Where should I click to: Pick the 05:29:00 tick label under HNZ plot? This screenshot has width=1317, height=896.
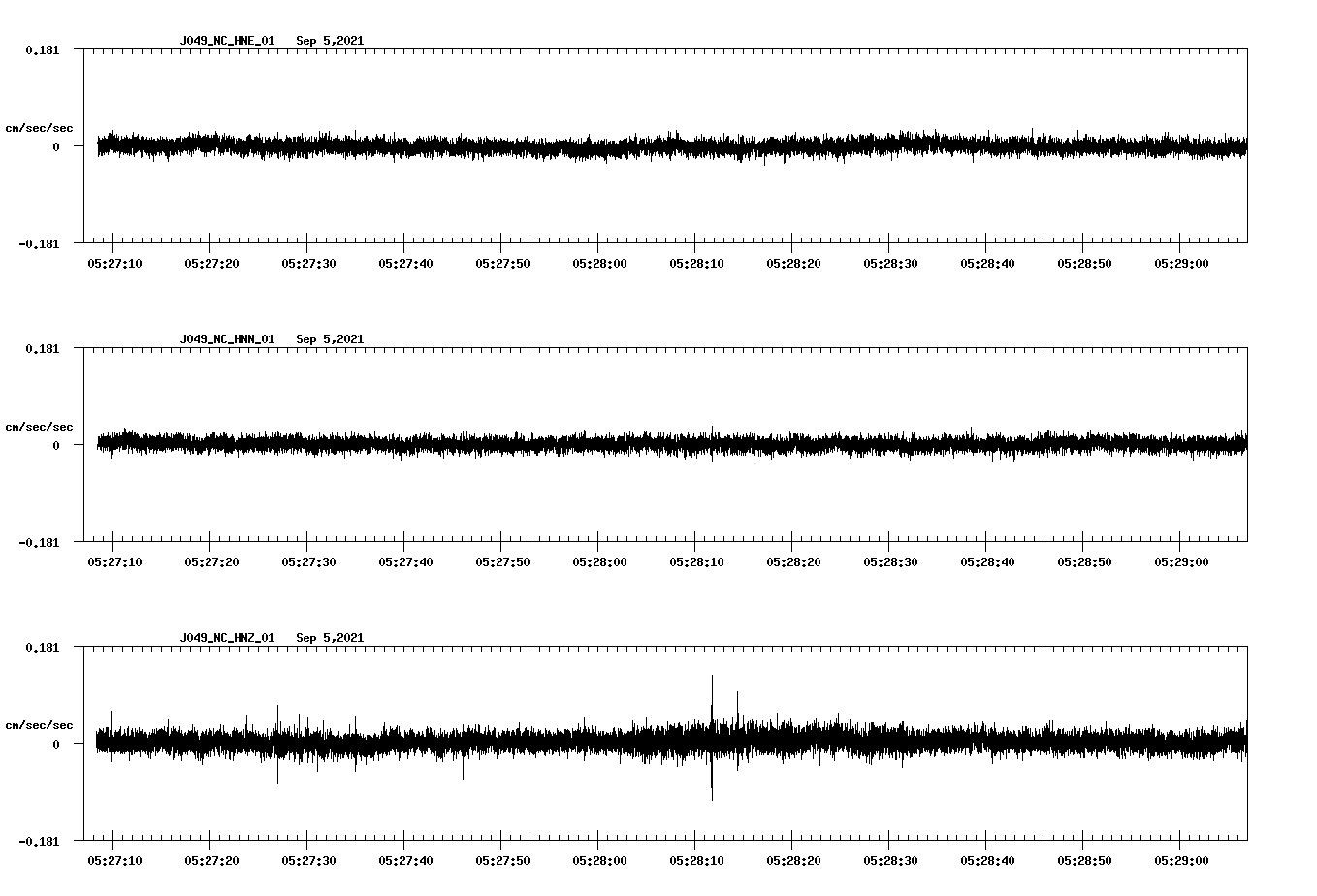pos(1181,860)
